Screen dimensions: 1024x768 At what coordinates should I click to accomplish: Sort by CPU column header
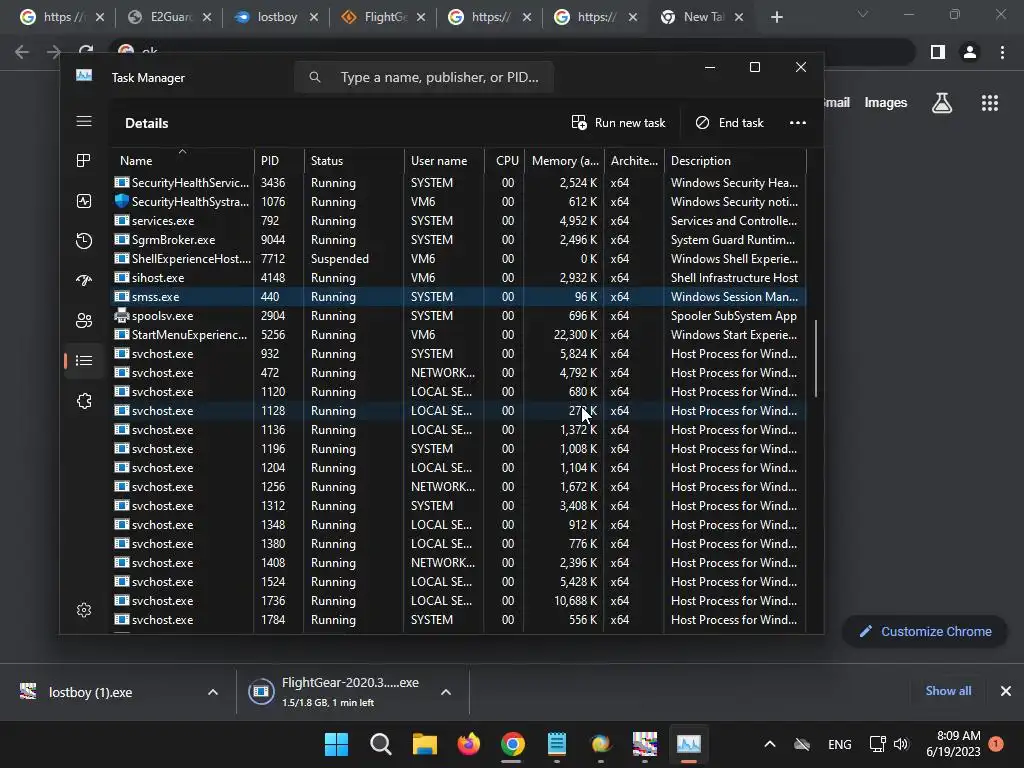[x=504, y=161]
